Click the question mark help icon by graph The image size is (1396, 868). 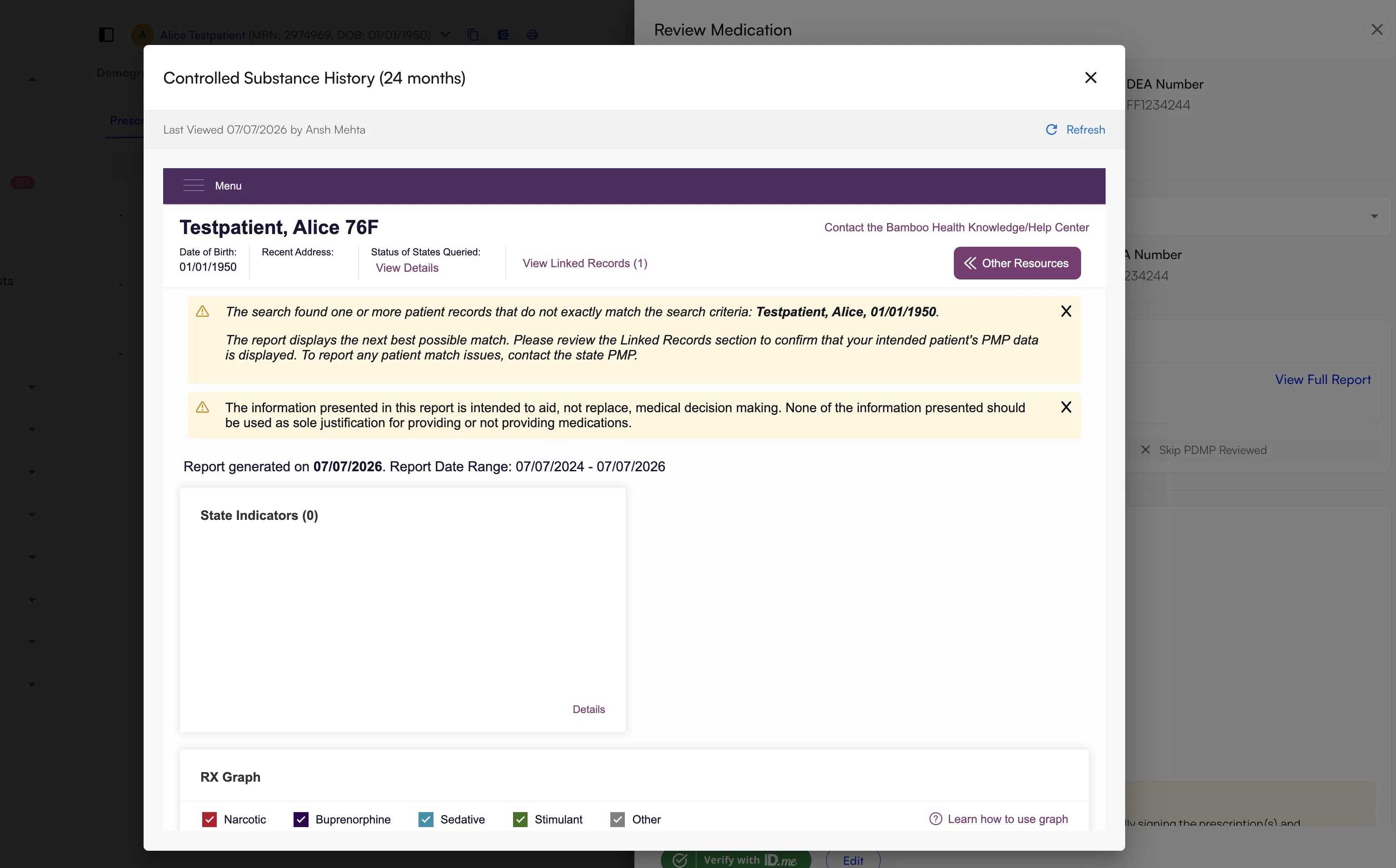[x=936, y=819]
